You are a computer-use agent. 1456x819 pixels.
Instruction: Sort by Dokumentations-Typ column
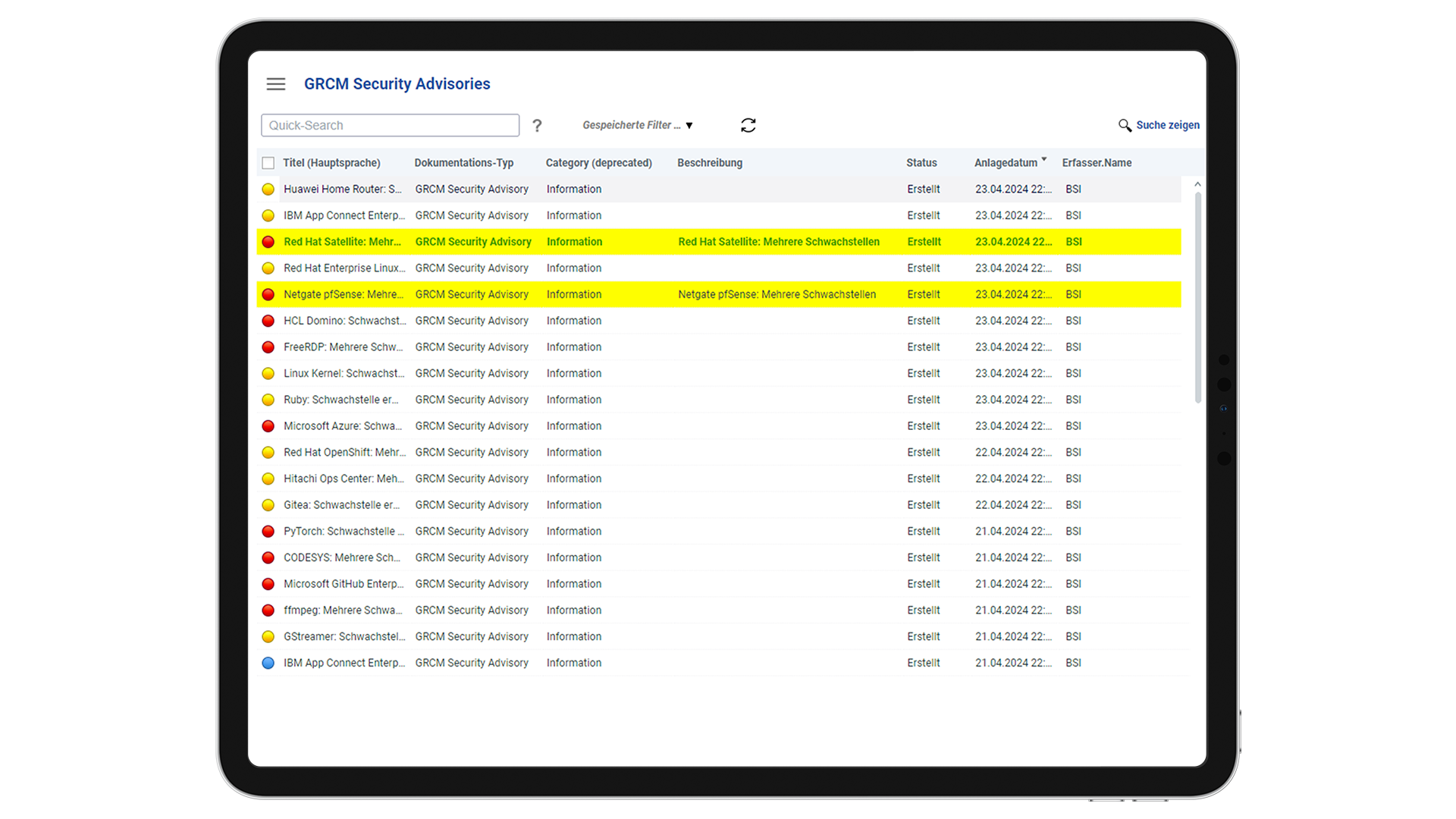[464, 163]
